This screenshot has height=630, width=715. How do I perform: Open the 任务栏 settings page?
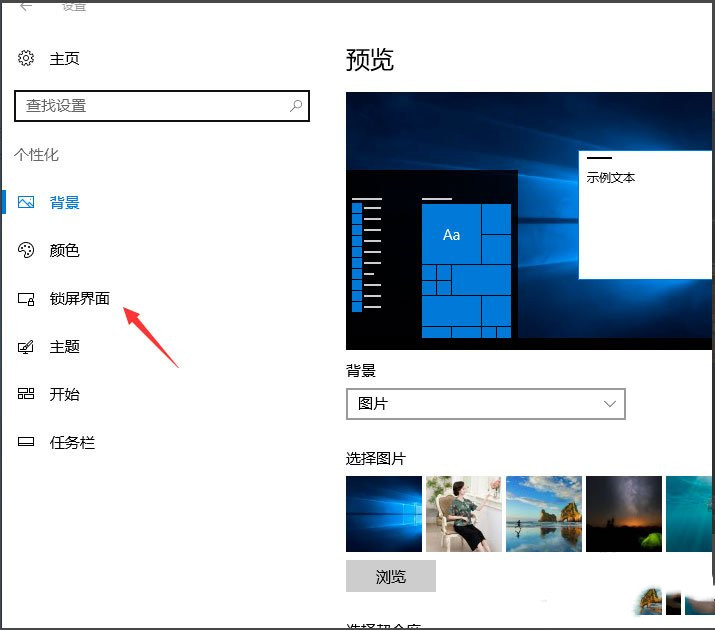point(72,443)
